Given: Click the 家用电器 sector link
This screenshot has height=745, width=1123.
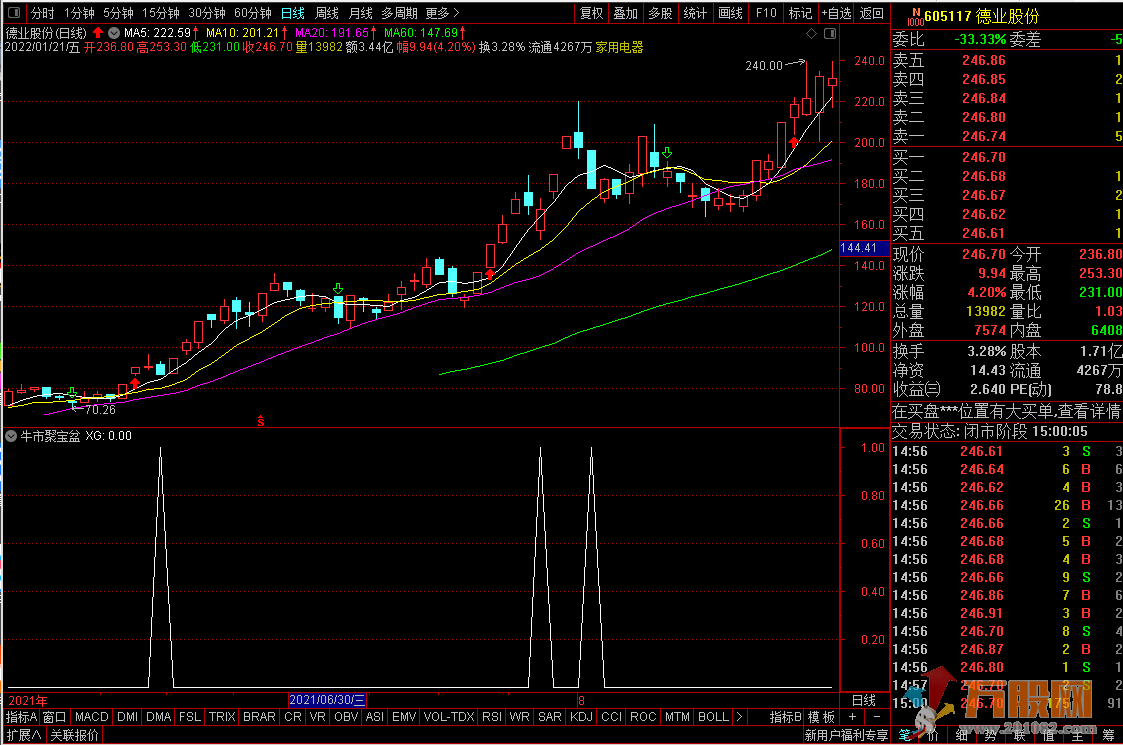Looking at the screenshot, I should [x=619, y=47].
